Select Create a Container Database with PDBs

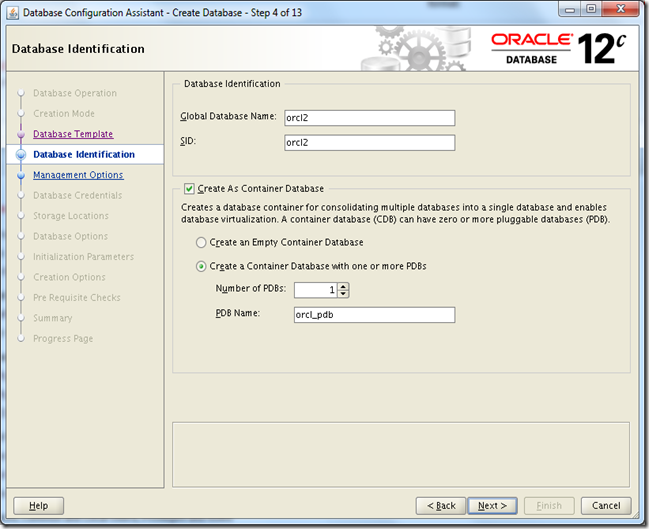(x=201, y=266)
